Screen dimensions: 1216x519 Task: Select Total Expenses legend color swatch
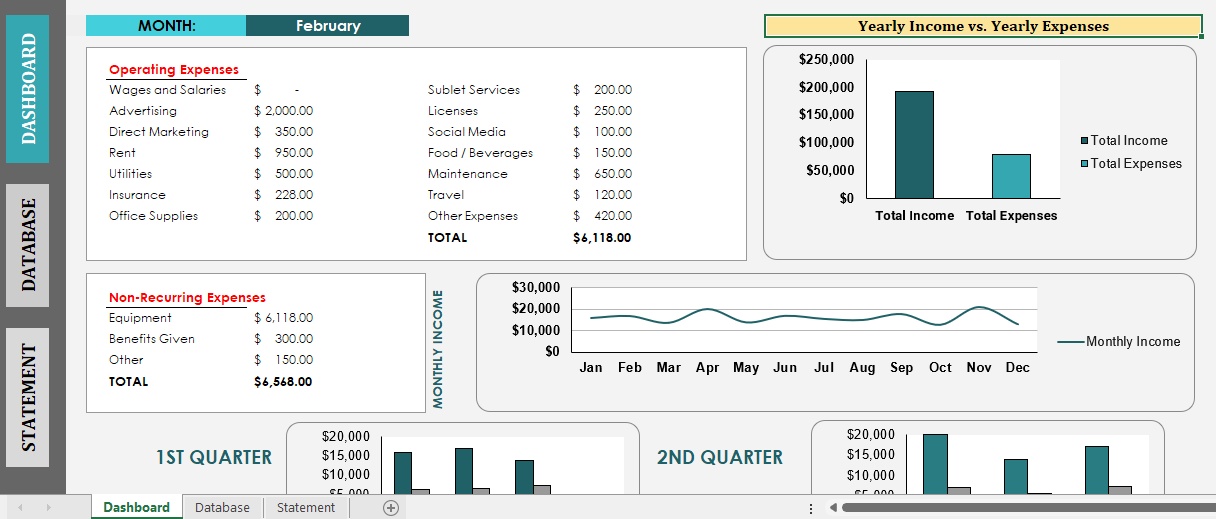tap(1085, 164)
